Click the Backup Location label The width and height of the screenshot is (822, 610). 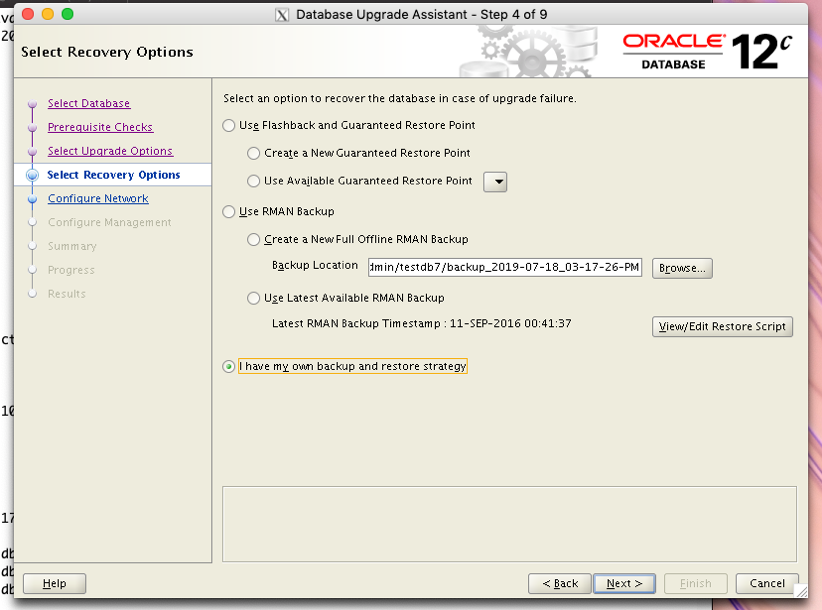tap(315, 265)
